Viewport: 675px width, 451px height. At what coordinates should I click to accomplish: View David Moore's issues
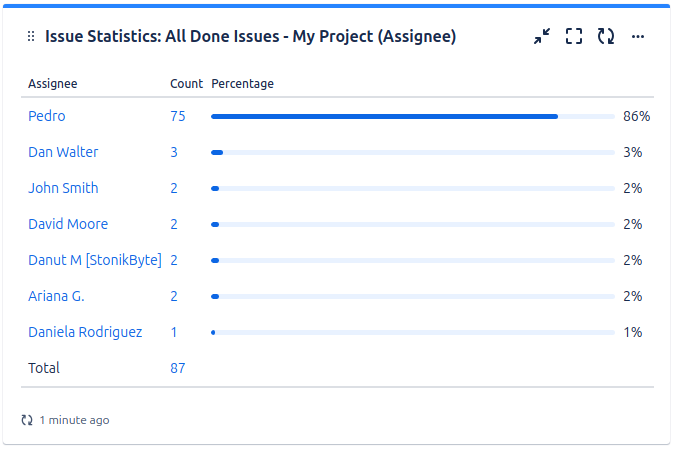(68, 224)
